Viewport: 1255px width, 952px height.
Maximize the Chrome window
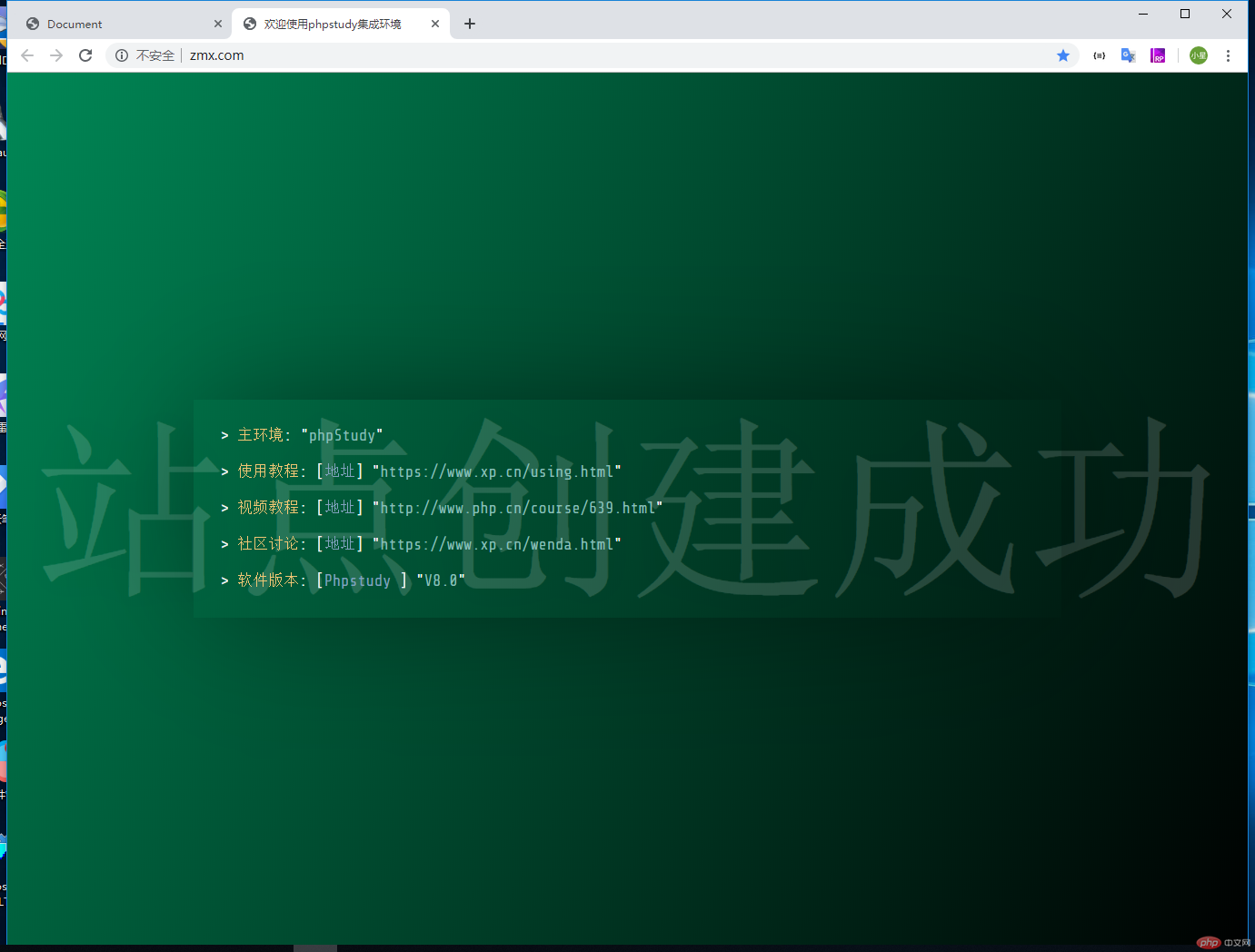coord(1185,14)
